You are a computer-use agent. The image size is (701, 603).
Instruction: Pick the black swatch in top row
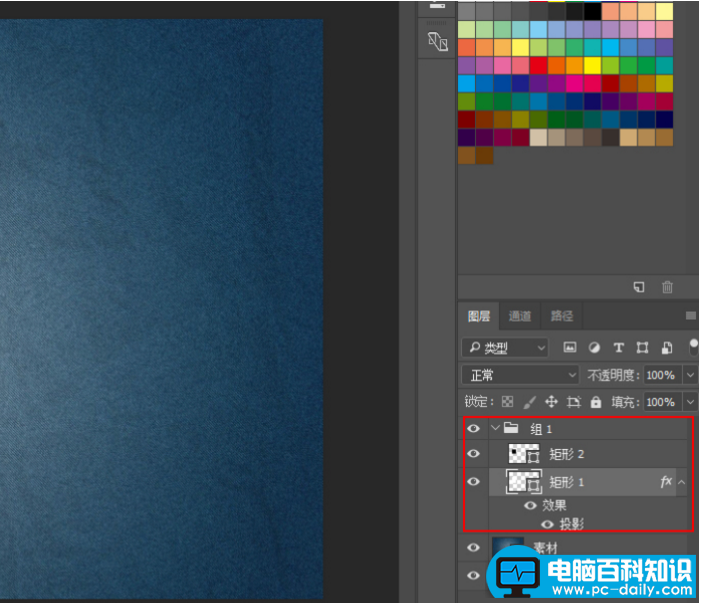tap(592, 11)
